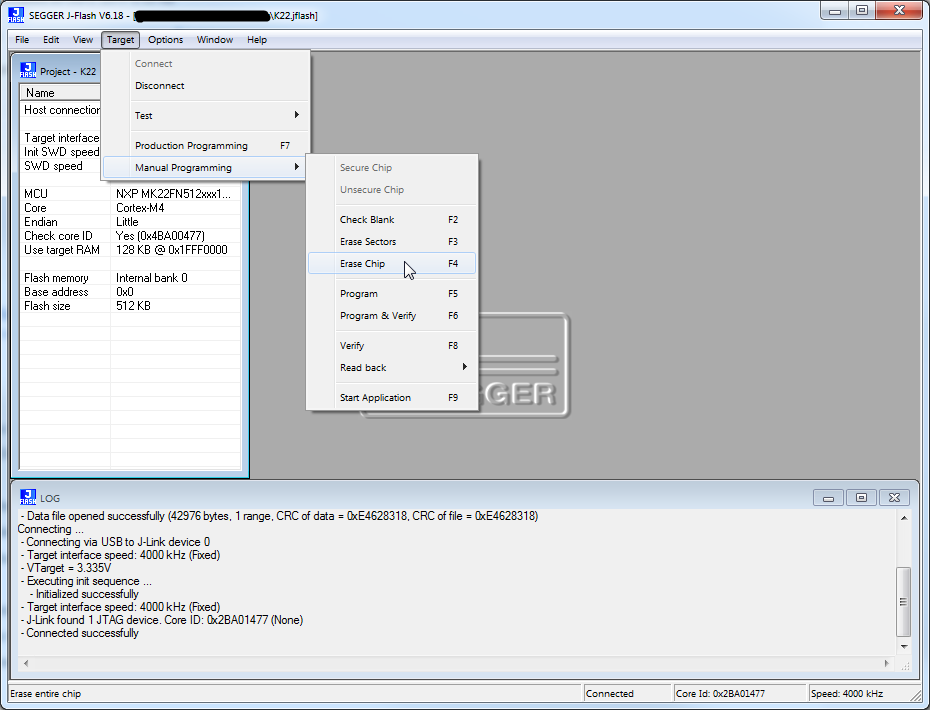930x710 pixels.
Task: Click the 512 KB flash size value
Action: 133,306
